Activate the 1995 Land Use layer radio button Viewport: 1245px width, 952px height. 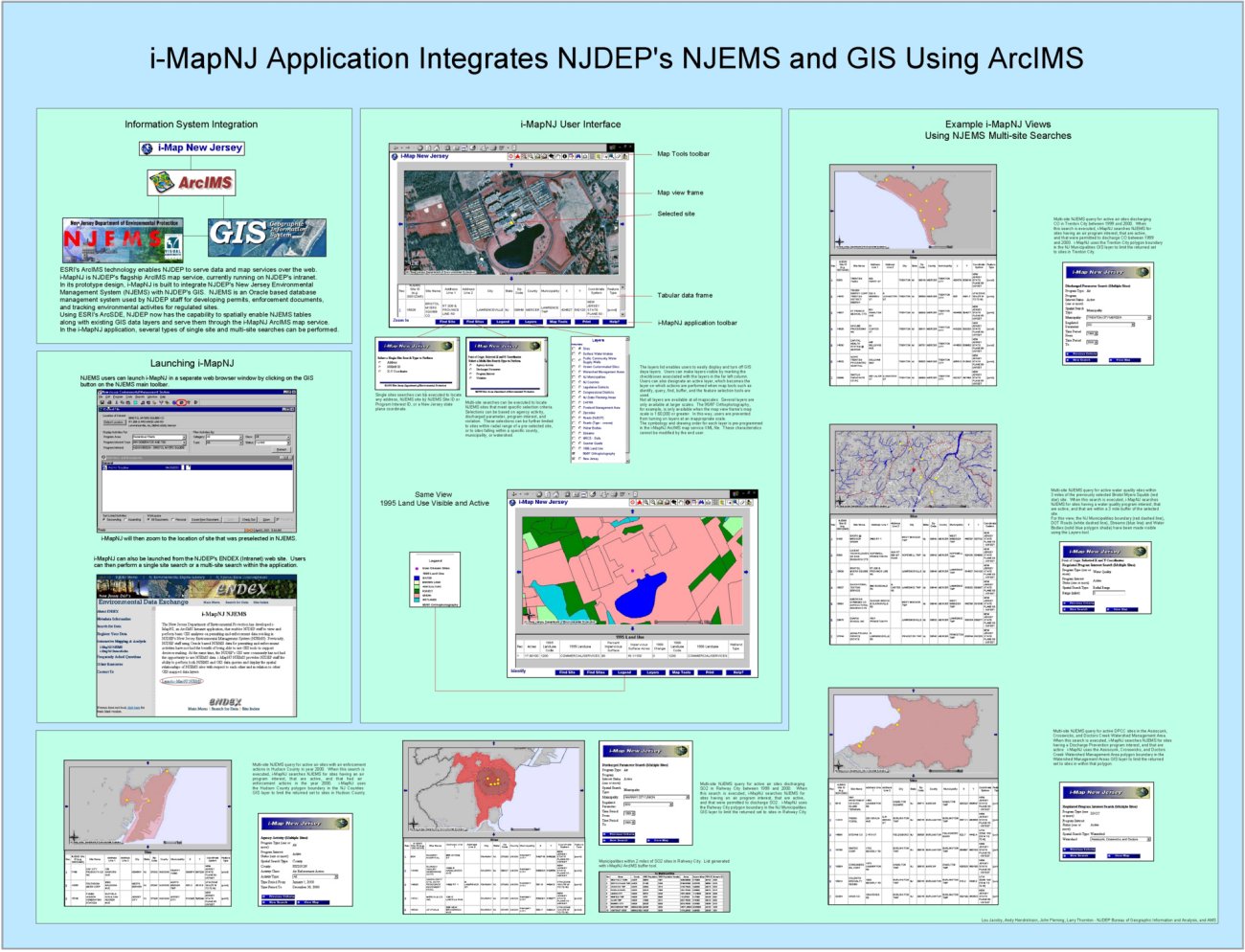point(579,448)
